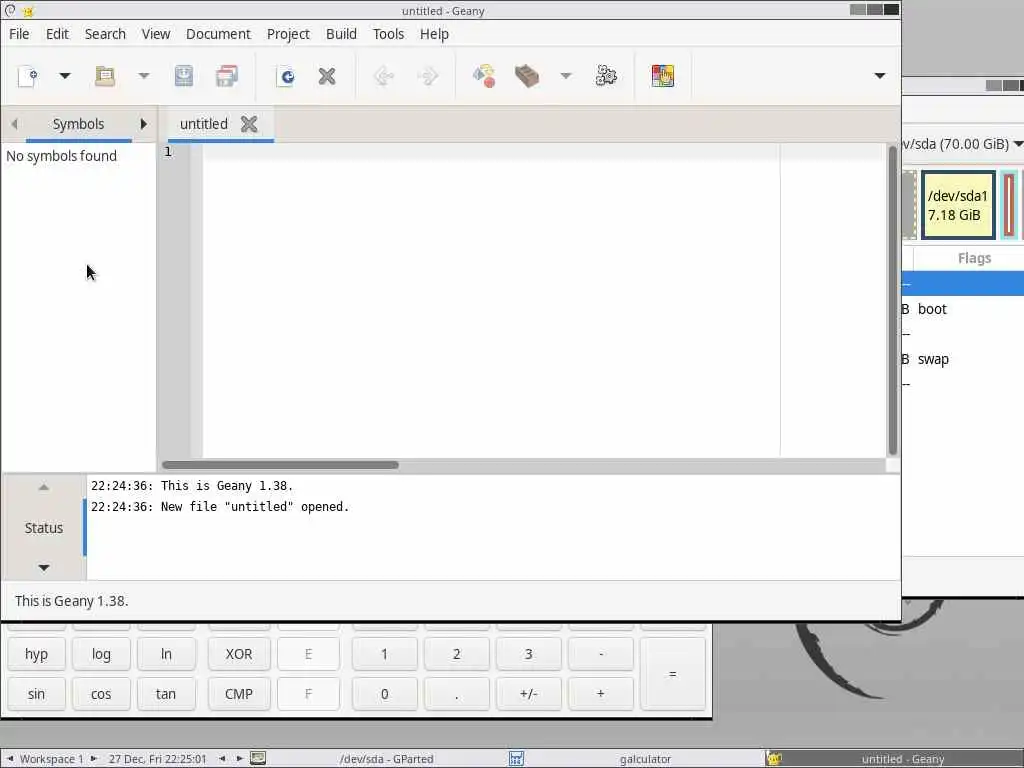This screenshot has height=768, width=1024.
Task: Click the Save all files icon
Action: tap(227, 76)
